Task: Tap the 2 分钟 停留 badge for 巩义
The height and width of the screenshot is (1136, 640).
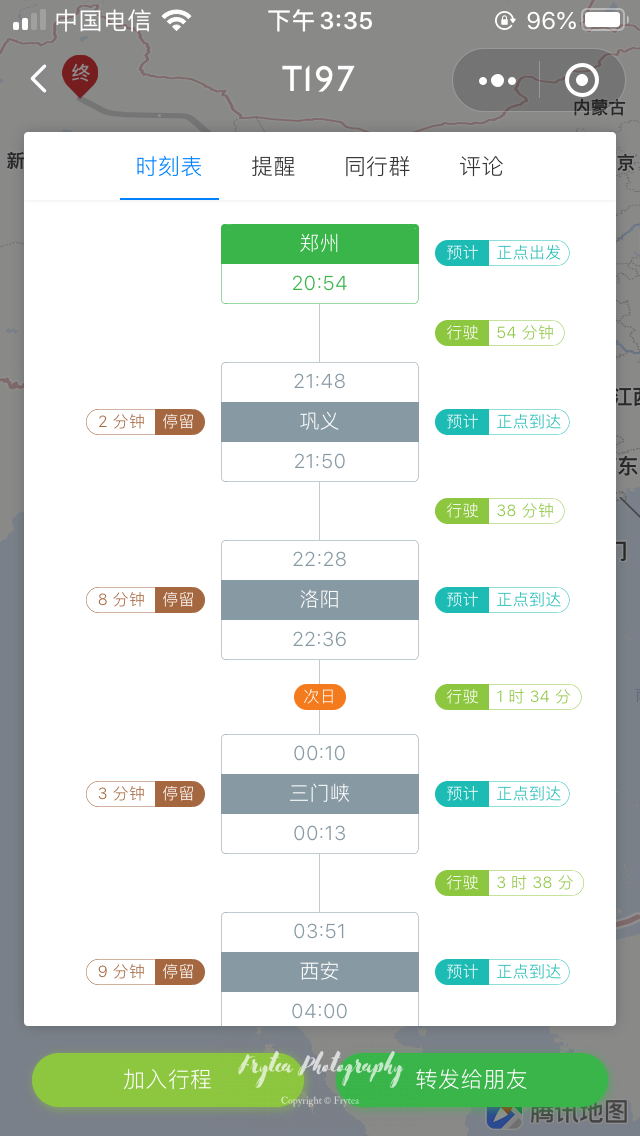Action: point(145,422)
